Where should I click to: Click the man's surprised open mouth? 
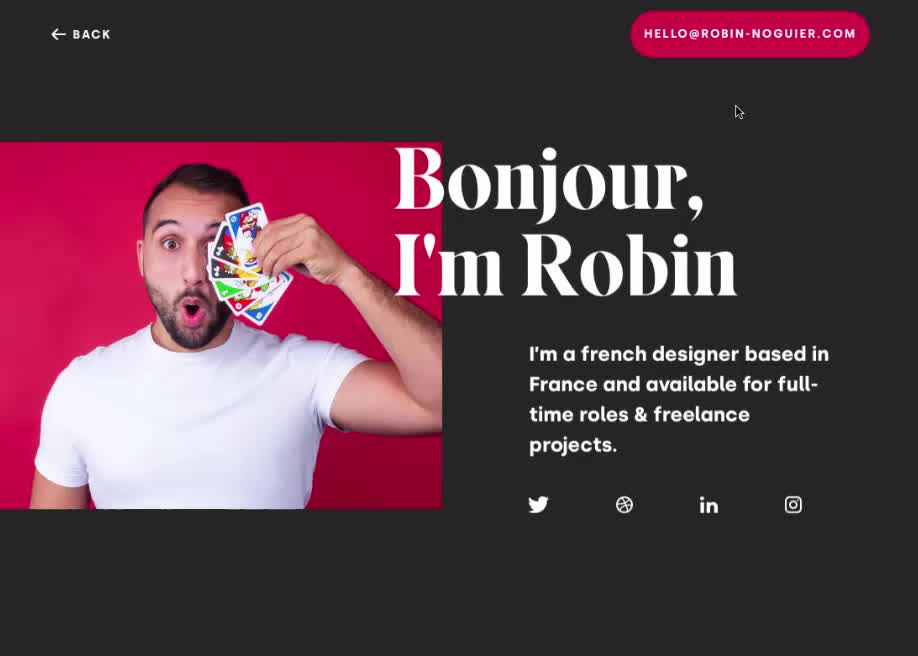click(191, 310)
